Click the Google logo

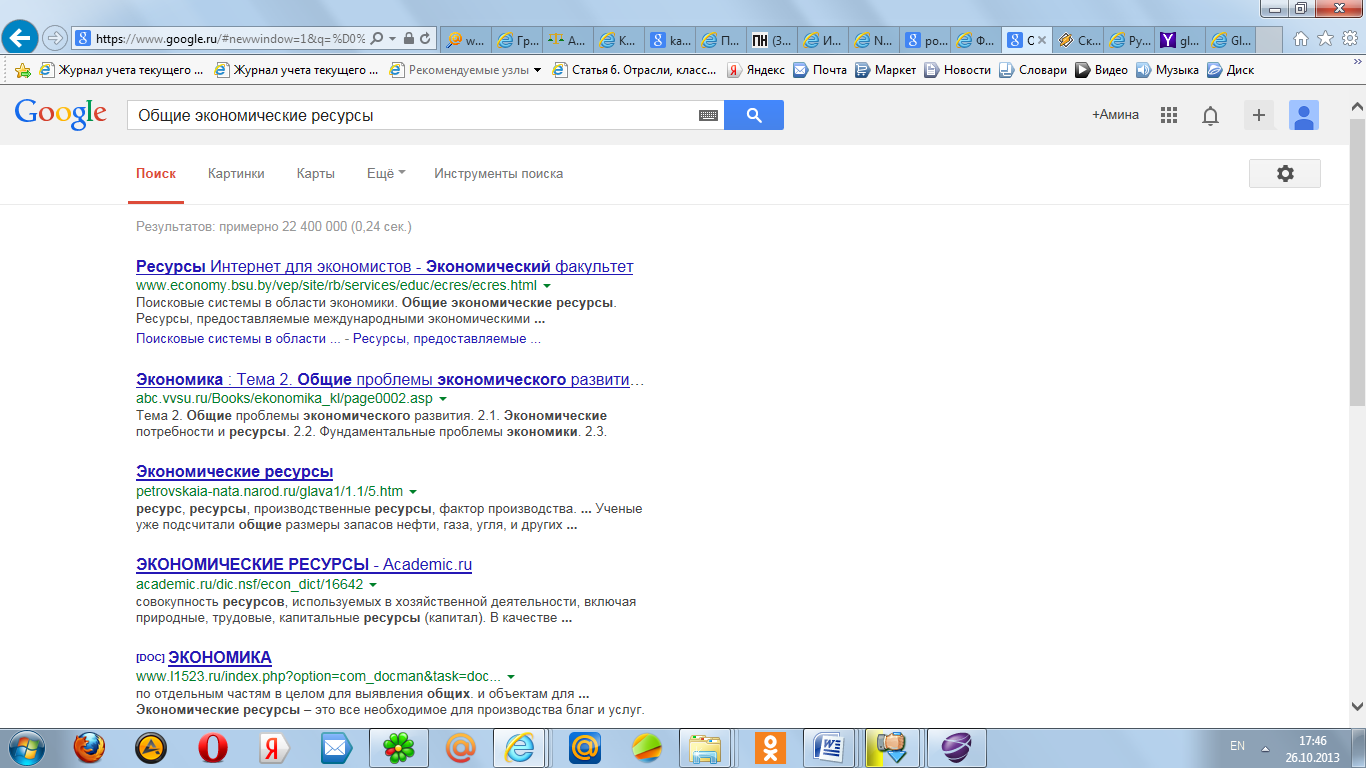(60, 115)
